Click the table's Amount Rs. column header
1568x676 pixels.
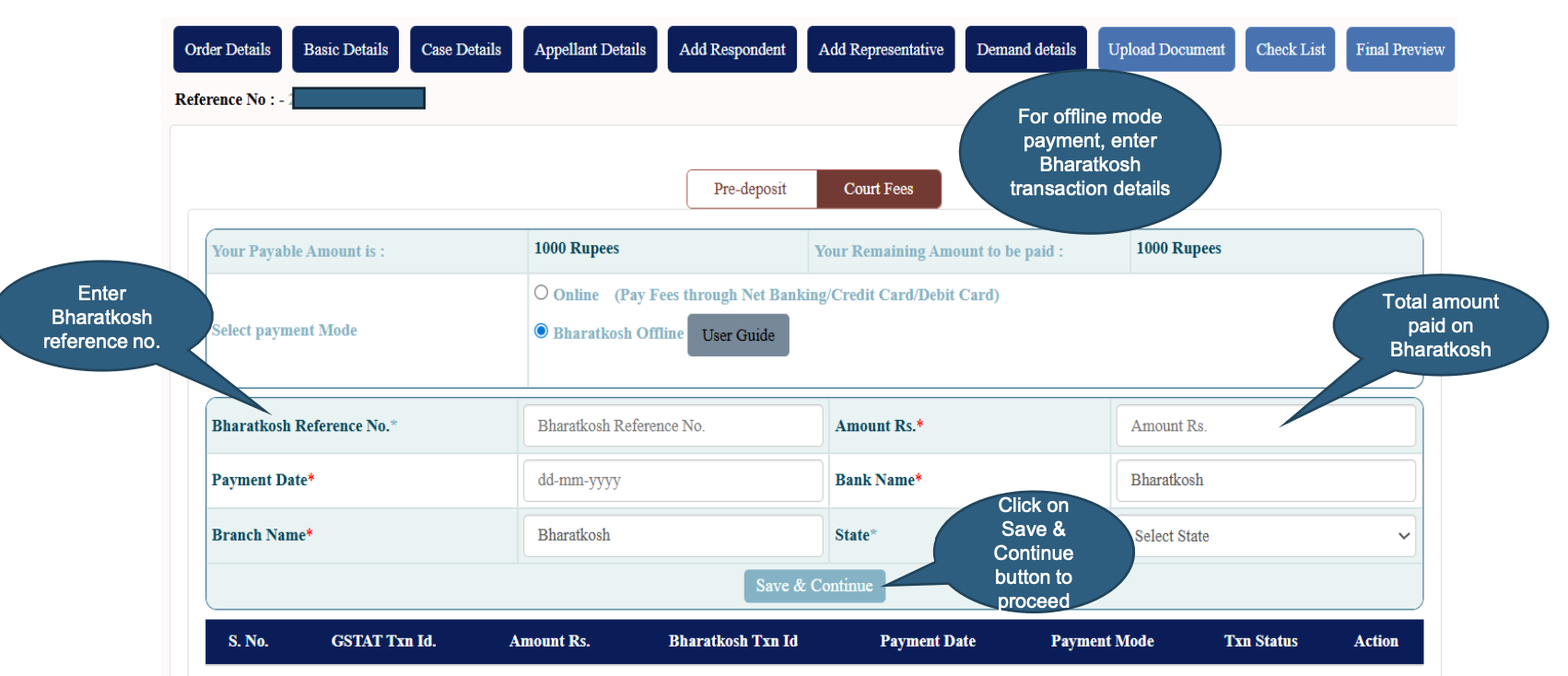coord(549,641)
